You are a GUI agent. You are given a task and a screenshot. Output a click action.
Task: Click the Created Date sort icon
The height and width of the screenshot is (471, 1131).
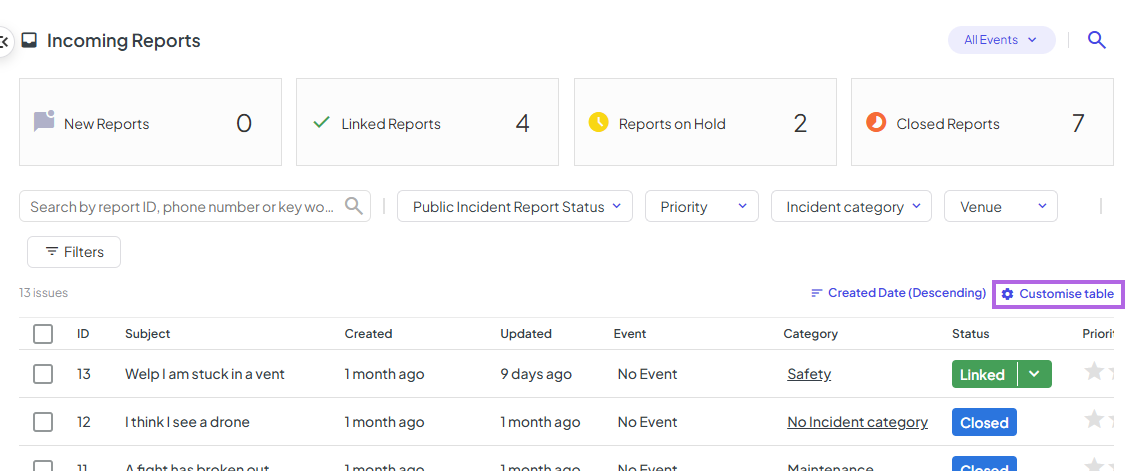coord(817,294)
